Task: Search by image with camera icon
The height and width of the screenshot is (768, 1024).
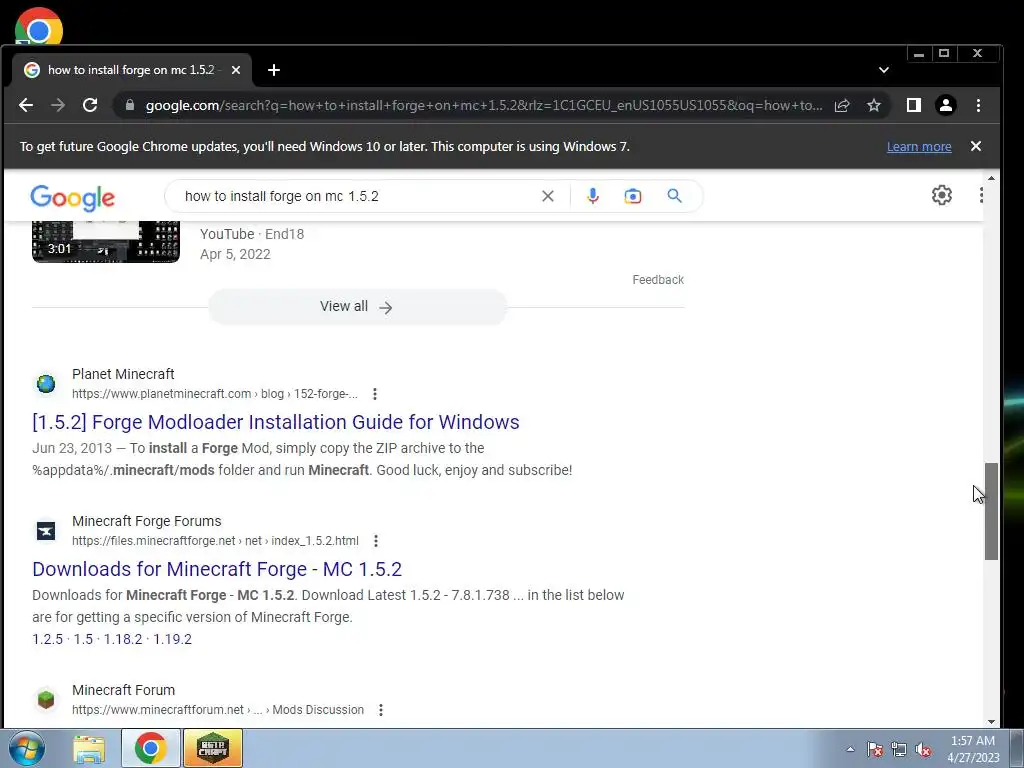Action: coord(633,196)
